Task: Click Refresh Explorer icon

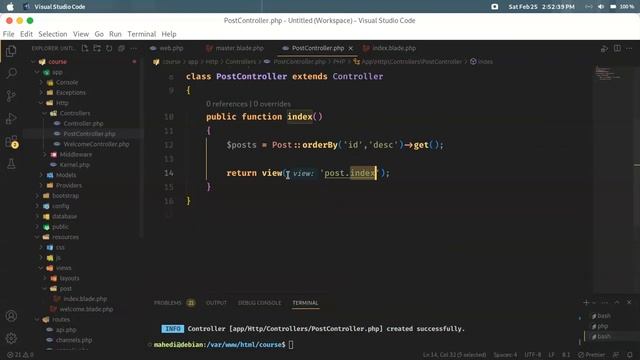Action: pyautogui.click(x=109, y=48)
